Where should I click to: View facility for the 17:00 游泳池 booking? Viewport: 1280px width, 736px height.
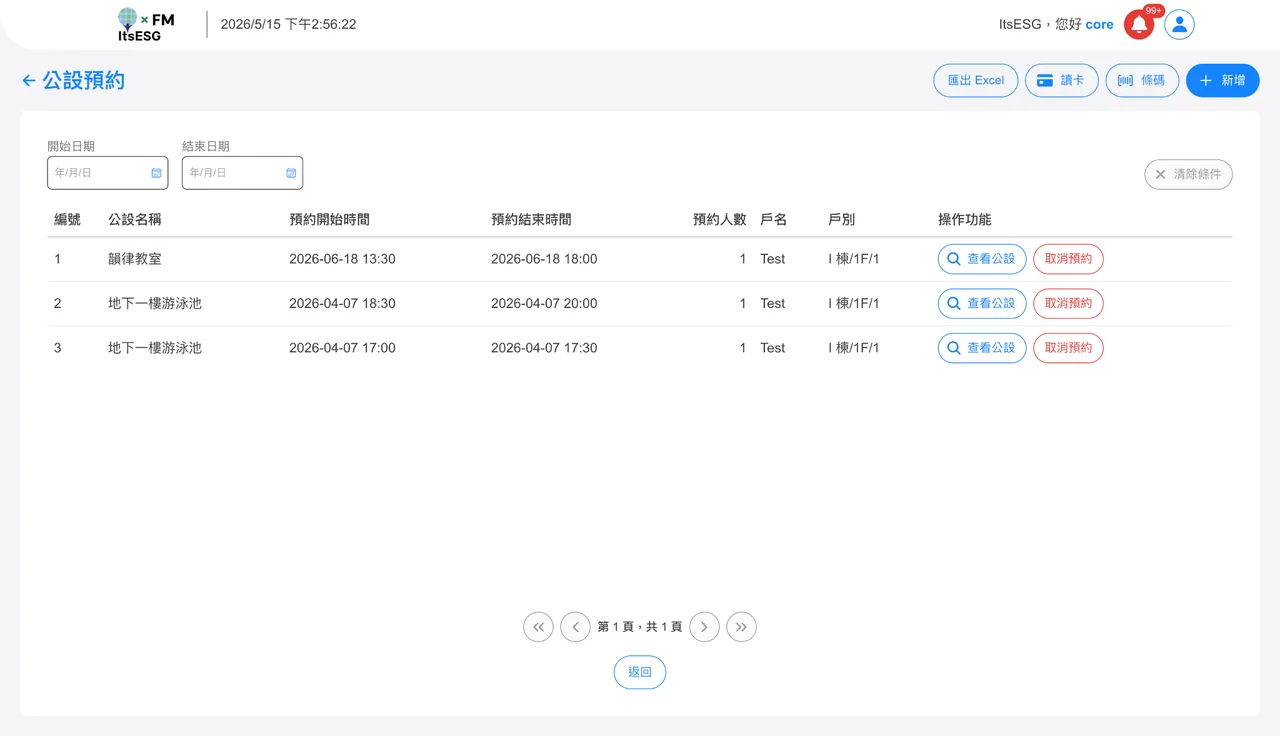point(982,348)
